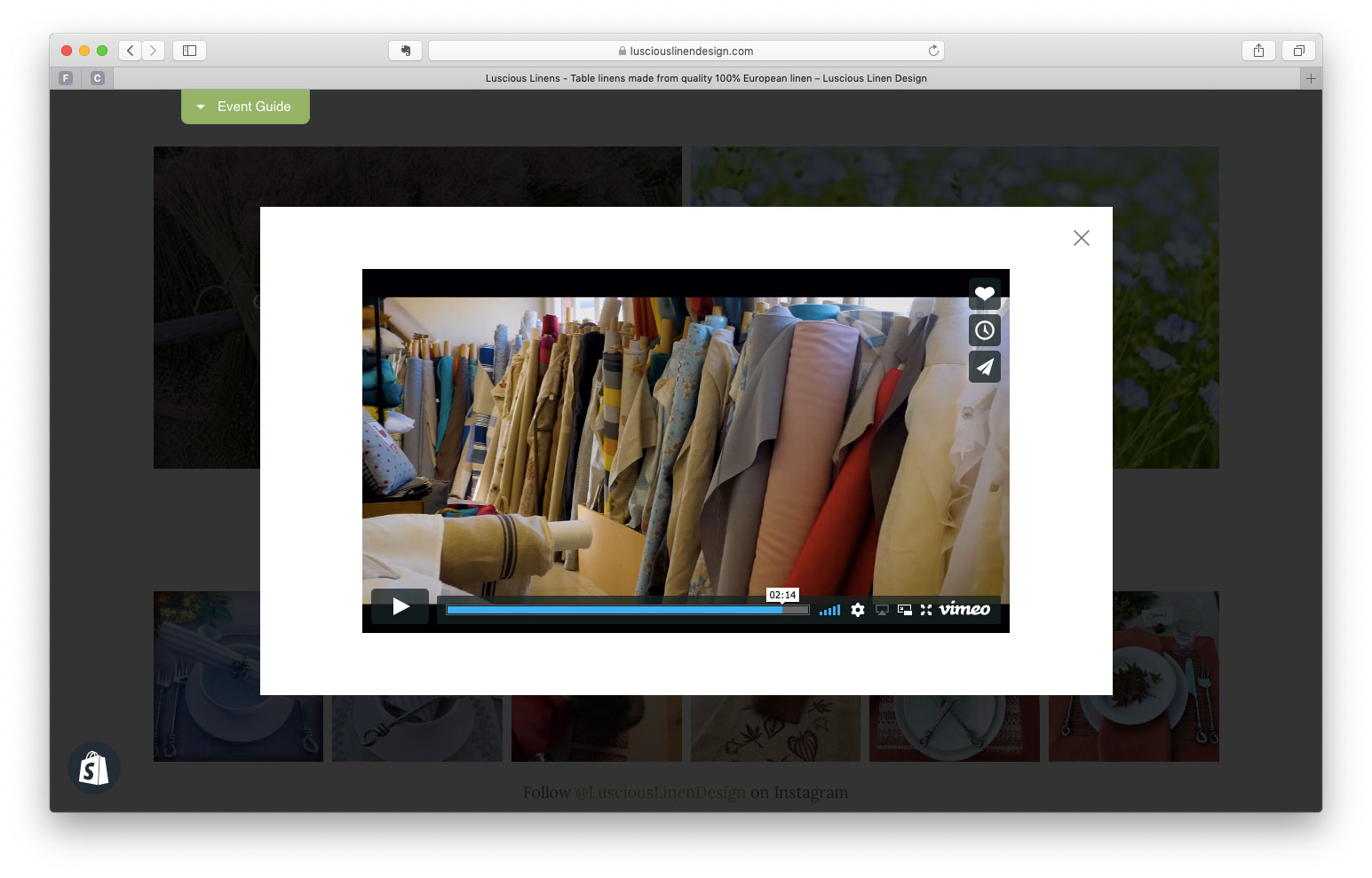1372x878 pixels.
Task: Go back in Safari history
Action: [131, 51]
